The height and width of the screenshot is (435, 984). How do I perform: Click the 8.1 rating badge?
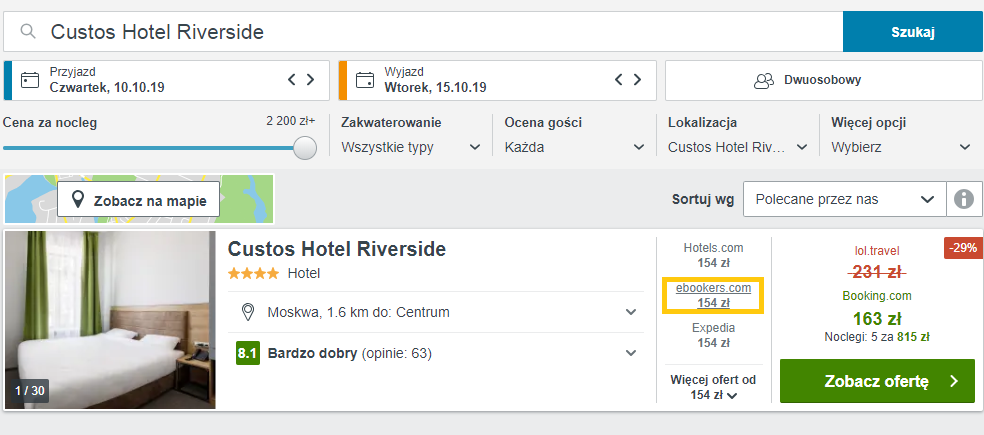(247, 353)
